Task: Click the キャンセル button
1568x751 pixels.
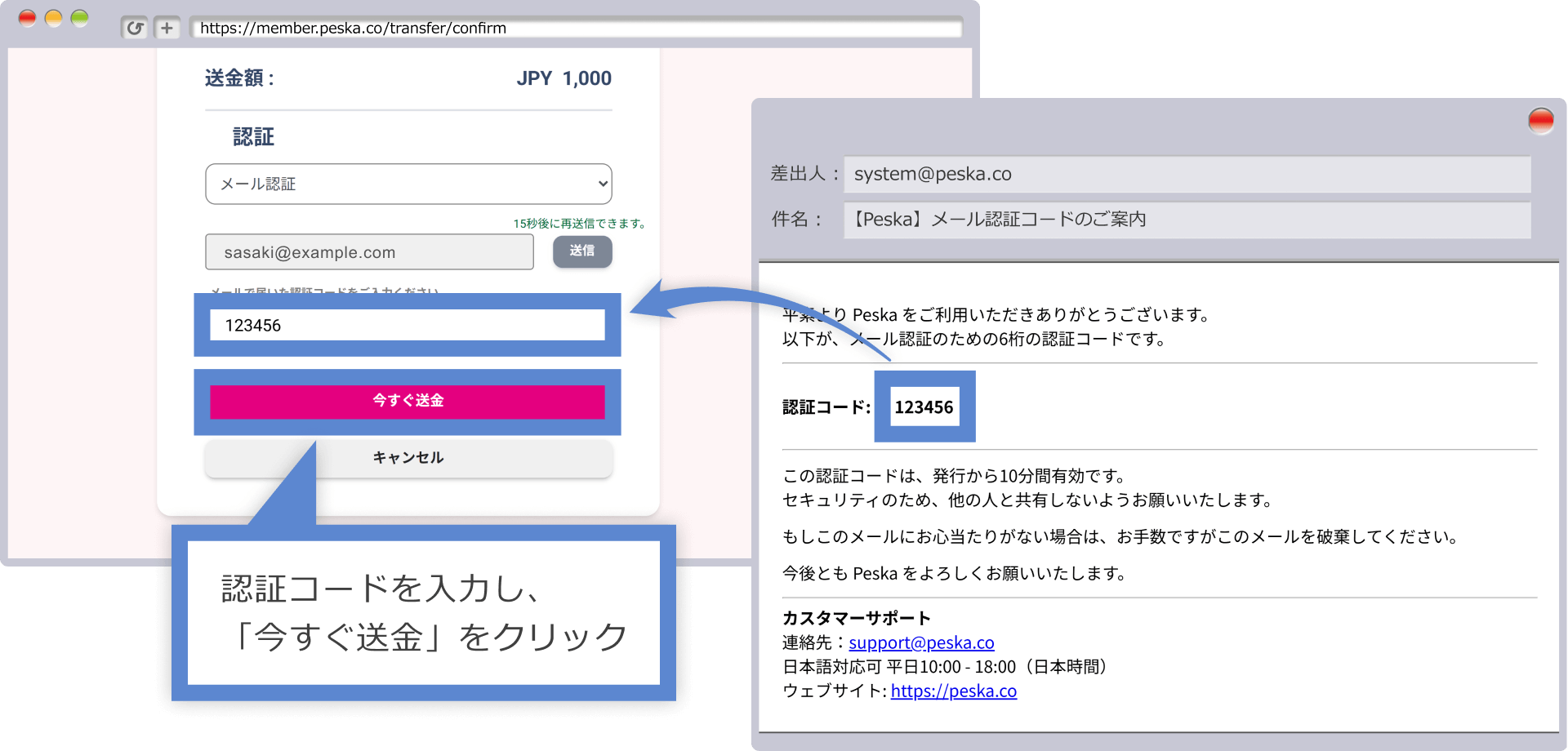Action: click(408, 458)
